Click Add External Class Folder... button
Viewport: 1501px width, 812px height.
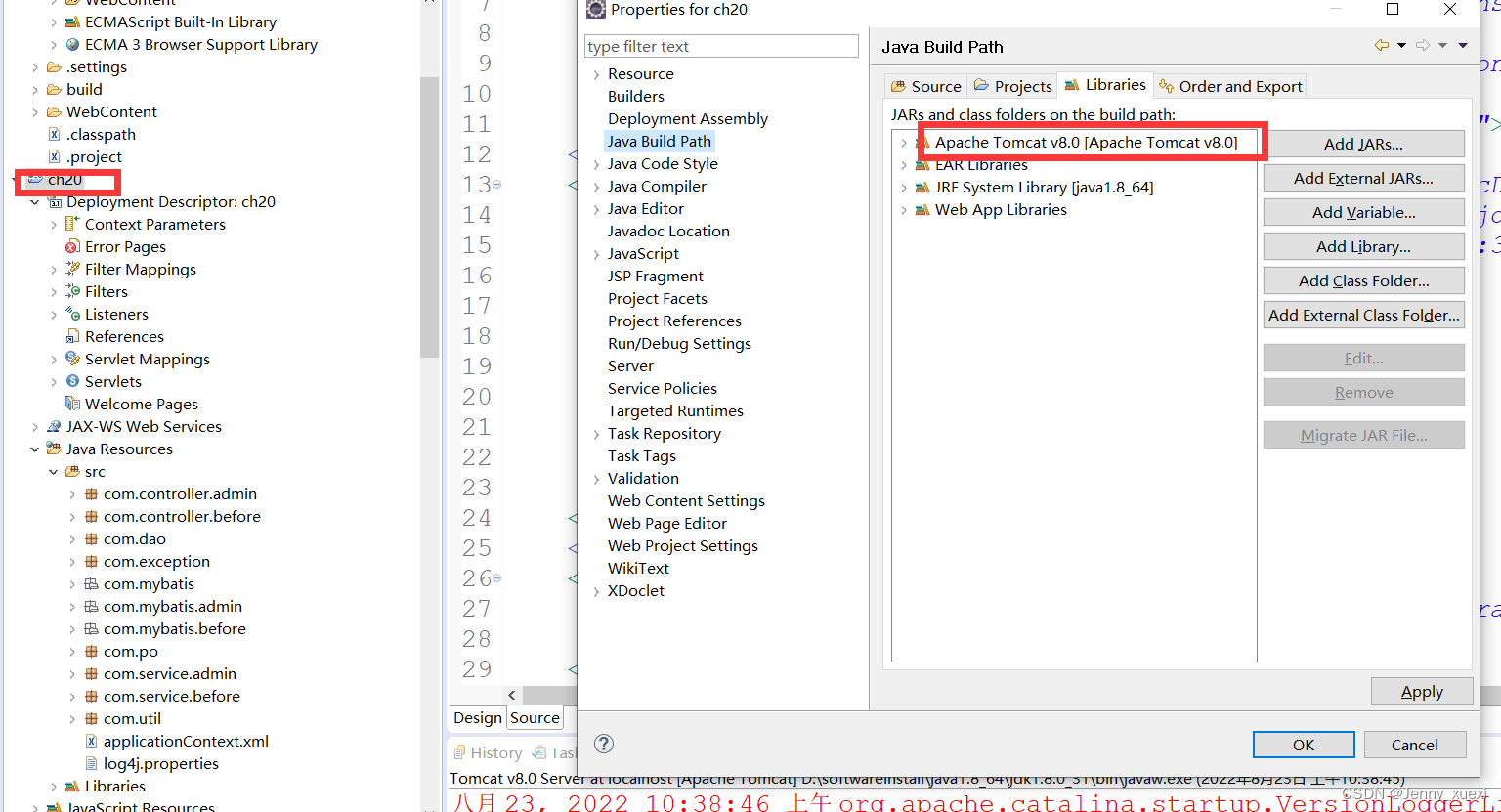(1363, 315)
